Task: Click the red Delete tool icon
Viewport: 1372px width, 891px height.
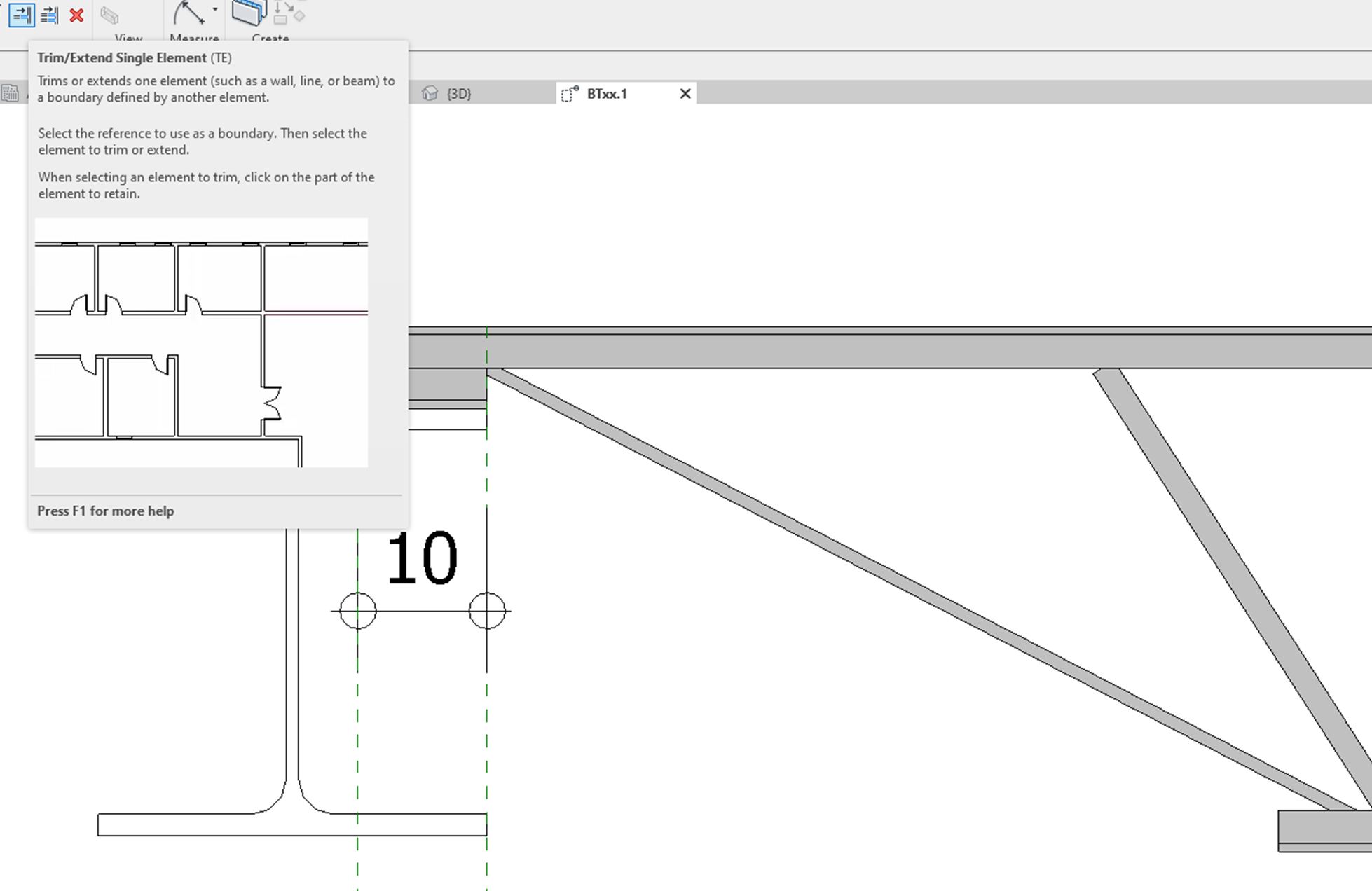Action: [76, 15]
